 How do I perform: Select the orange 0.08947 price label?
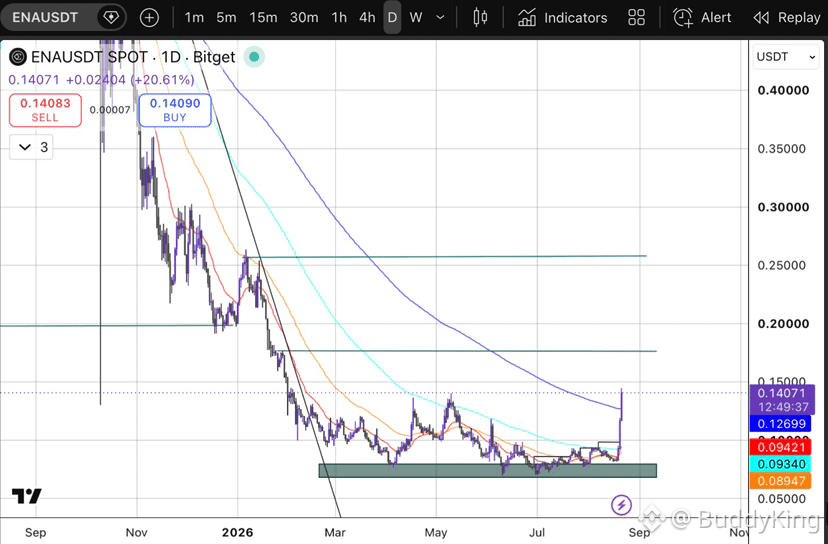point(781,481)
